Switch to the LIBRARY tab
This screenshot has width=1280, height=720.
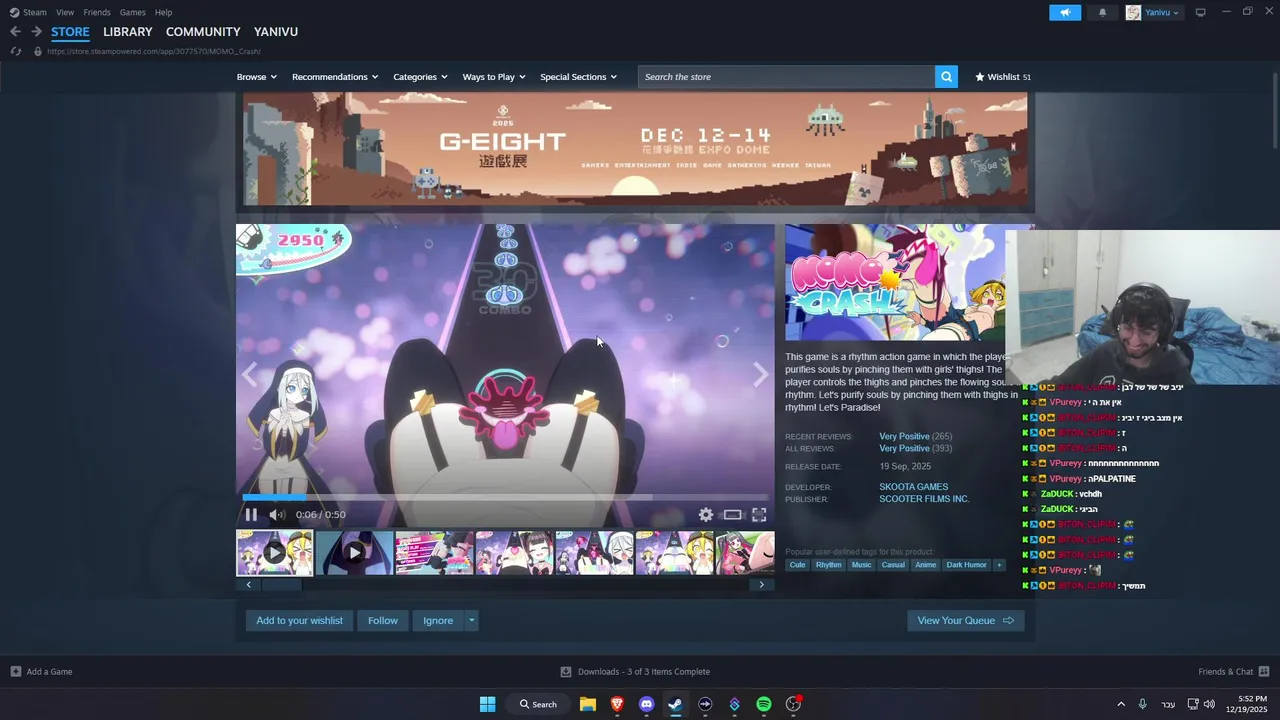(128, 32)
